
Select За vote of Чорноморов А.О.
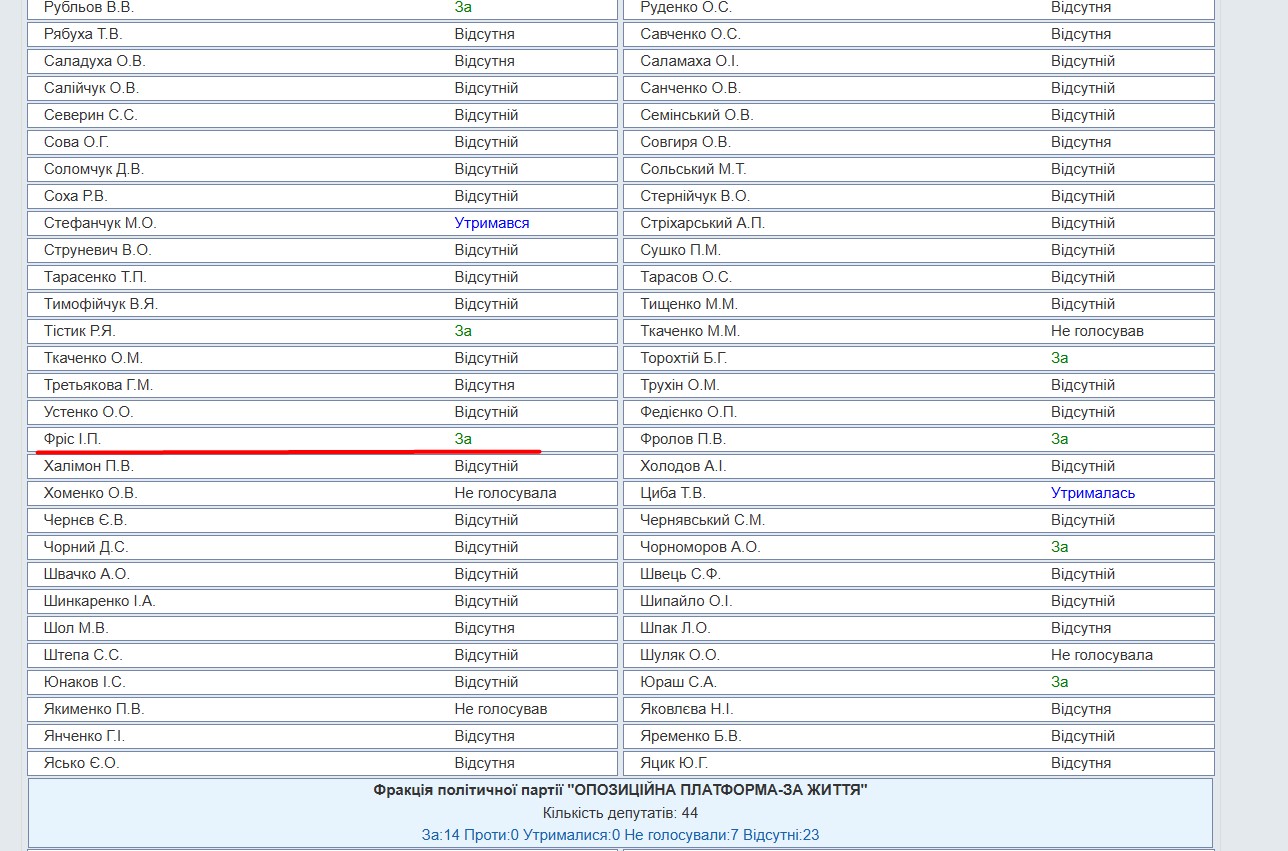1060,547
